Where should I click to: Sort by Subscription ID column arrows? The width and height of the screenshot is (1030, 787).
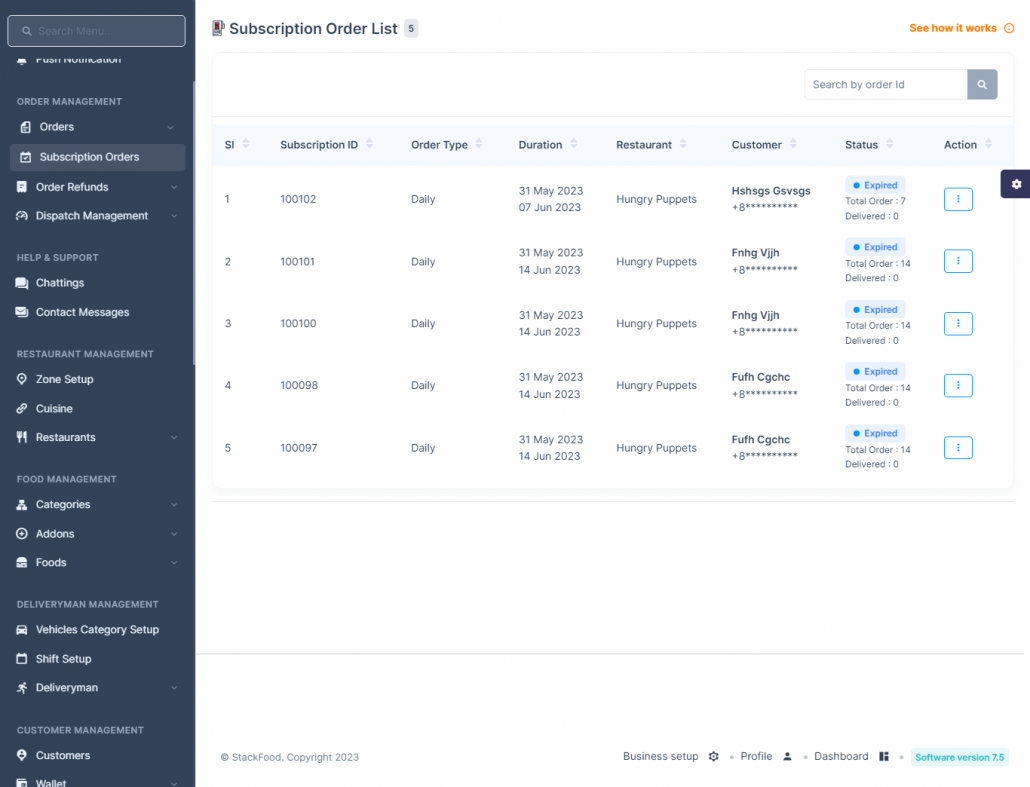coord(369,144)
